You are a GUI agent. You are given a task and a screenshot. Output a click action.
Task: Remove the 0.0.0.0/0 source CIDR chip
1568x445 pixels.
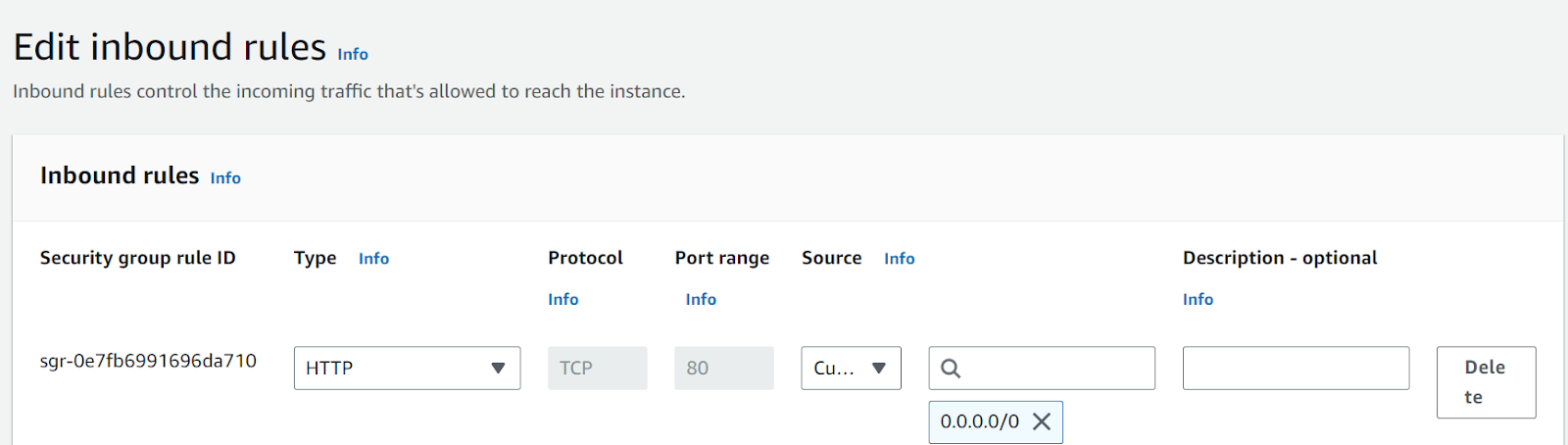[1042, 421]
